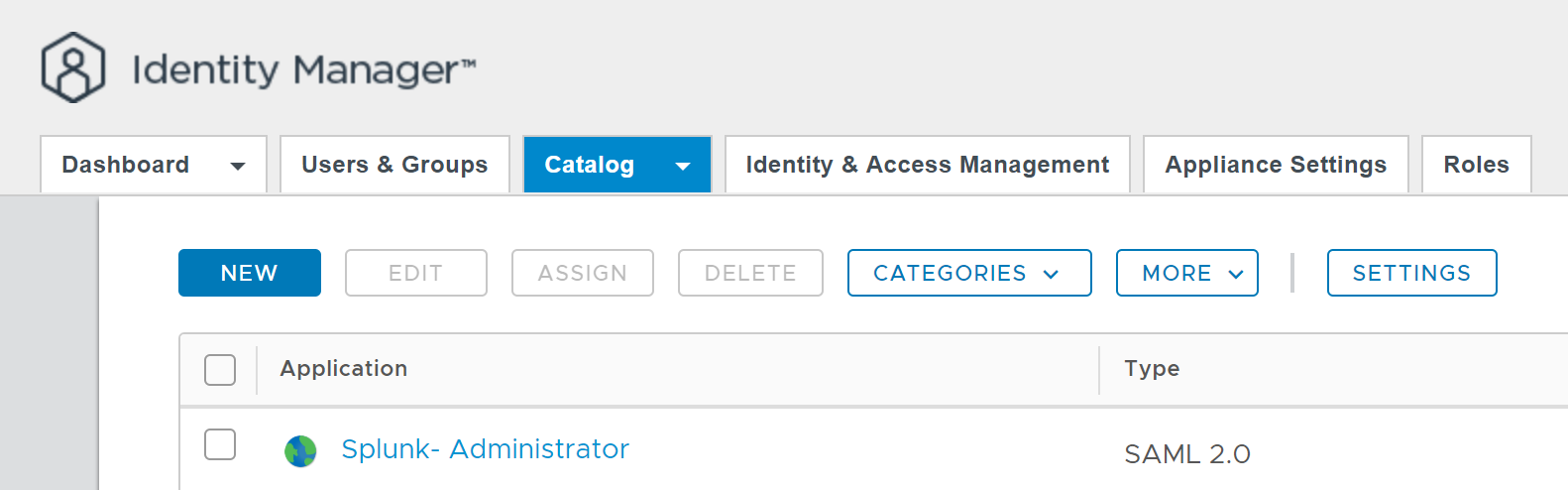Click the Delete button
Viewport: 1568px width, 490px height.
tap(750, 273)
